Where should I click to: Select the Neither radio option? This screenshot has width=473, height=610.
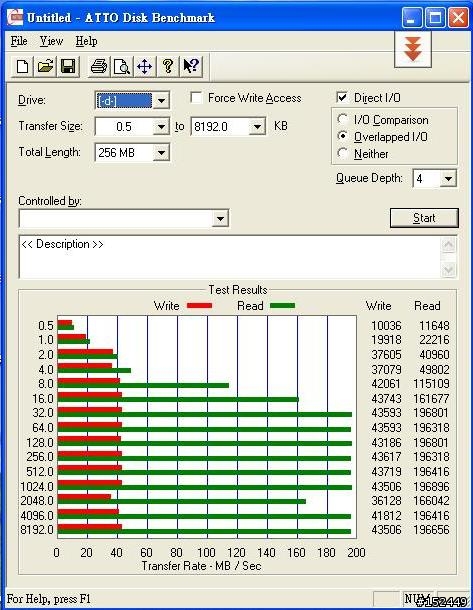tap(343, 153)
